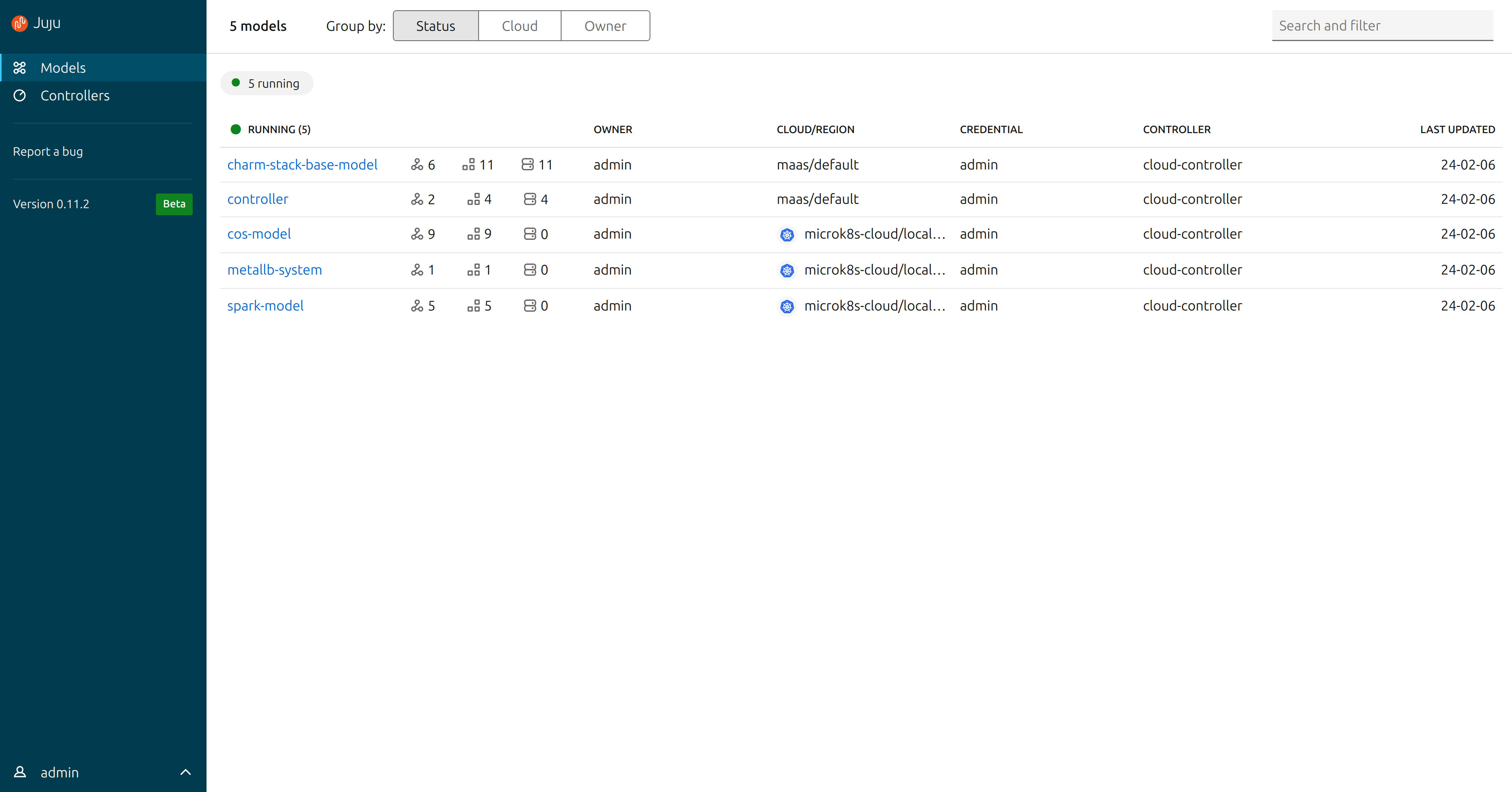Click admin owner in controller row
Screen dimensions: 1512x792
(x=612, y=199)
